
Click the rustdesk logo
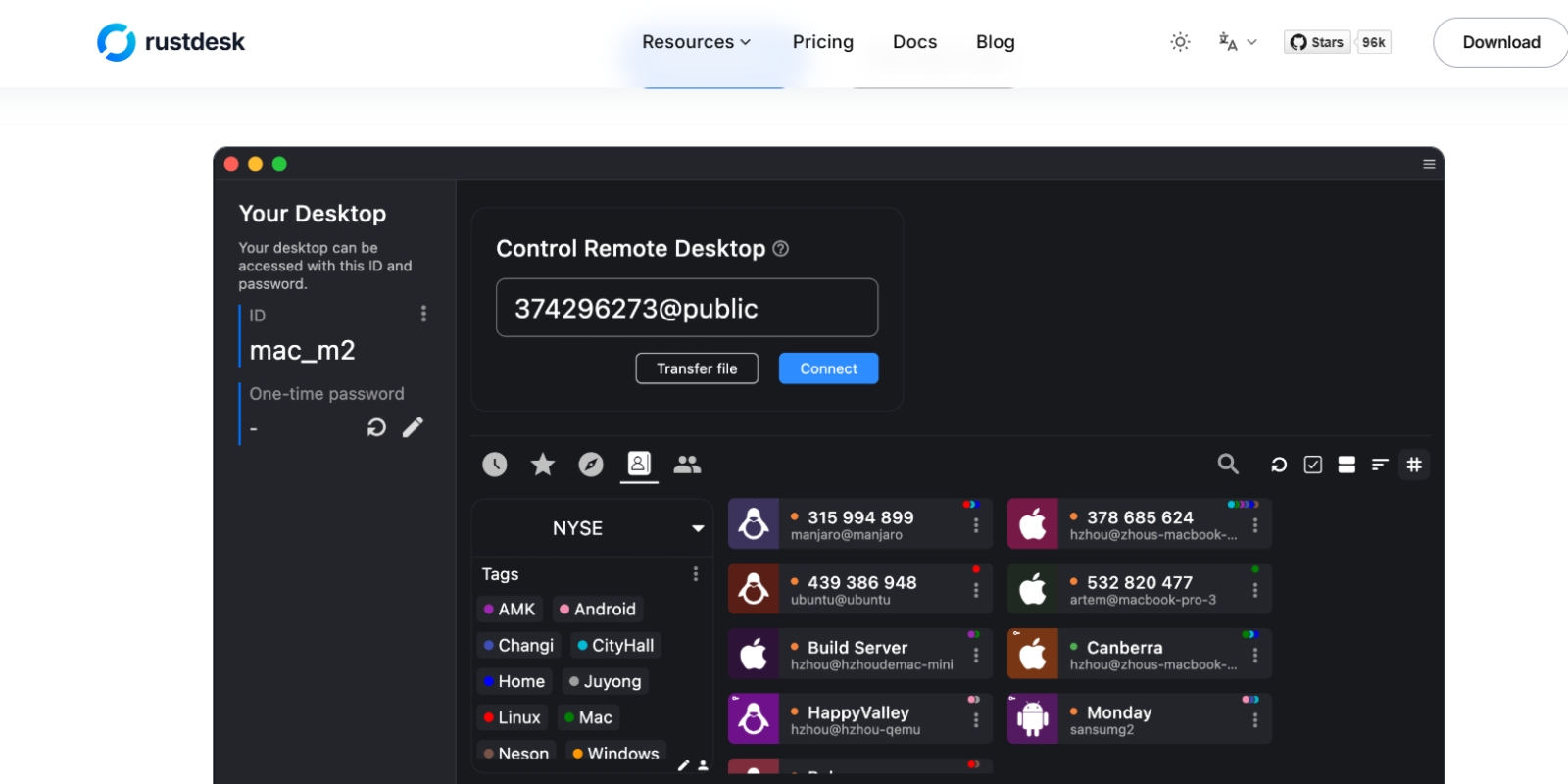click(x=171, y=42)
